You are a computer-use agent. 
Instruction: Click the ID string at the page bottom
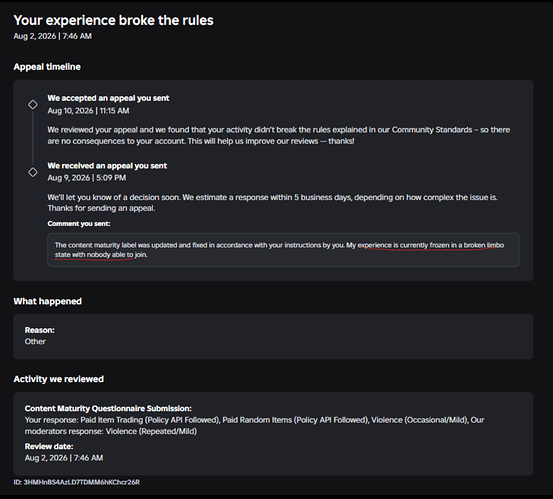[x=77, y=482]
